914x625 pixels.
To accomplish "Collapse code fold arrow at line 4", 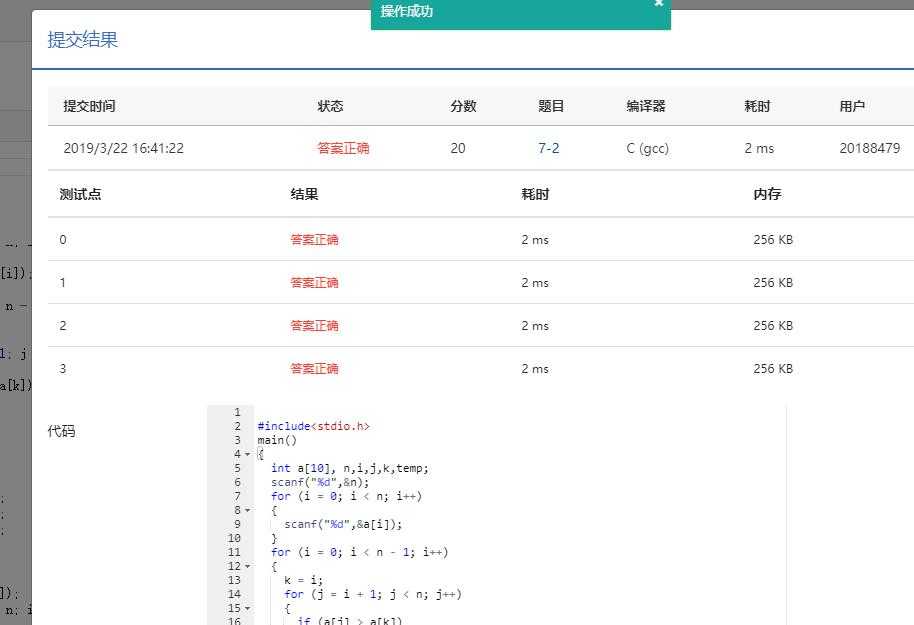I will click(248, 454).
